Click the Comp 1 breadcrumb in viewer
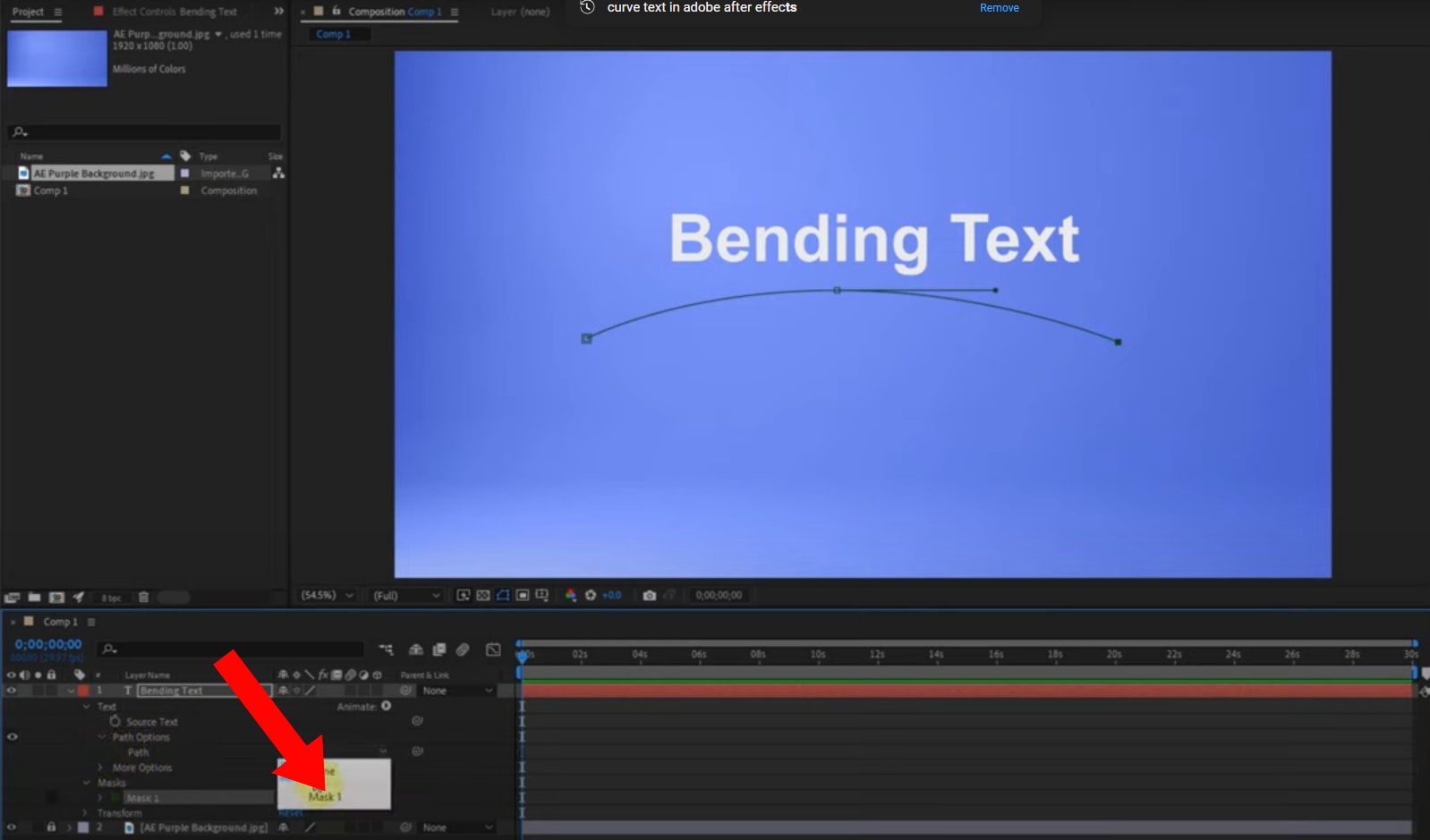The height and width of the screenshot is (840, 1430). [333, 34]
